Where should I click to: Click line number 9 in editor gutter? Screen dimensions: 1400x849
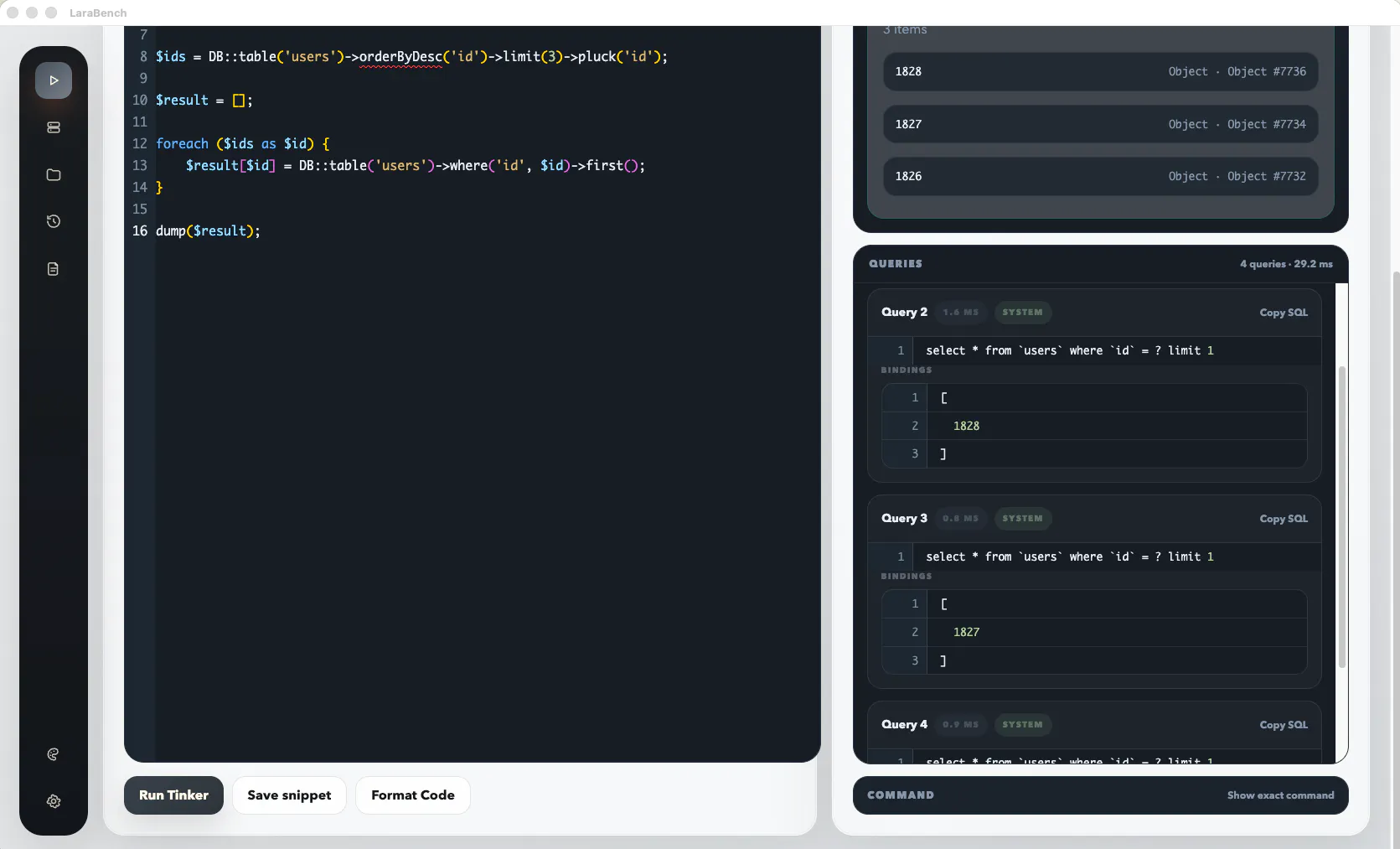[x=143, y=78]
